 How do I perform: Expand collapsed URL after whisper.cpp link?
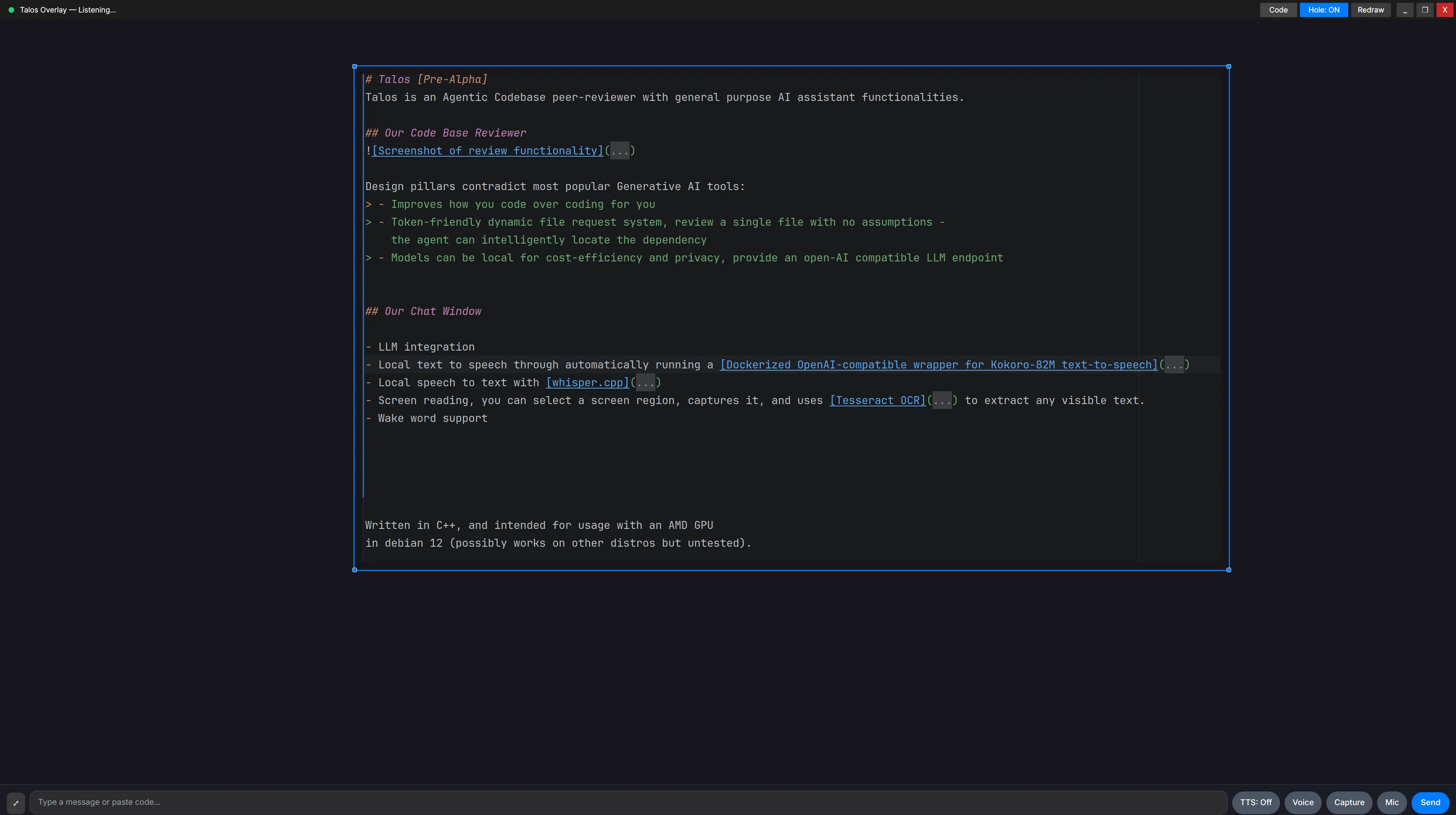click(x=646, y=383)
